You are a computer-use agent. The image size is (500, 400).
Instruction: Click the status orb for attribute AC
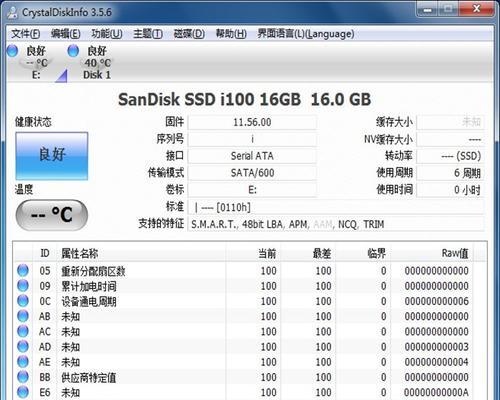[x=23, y=331]
